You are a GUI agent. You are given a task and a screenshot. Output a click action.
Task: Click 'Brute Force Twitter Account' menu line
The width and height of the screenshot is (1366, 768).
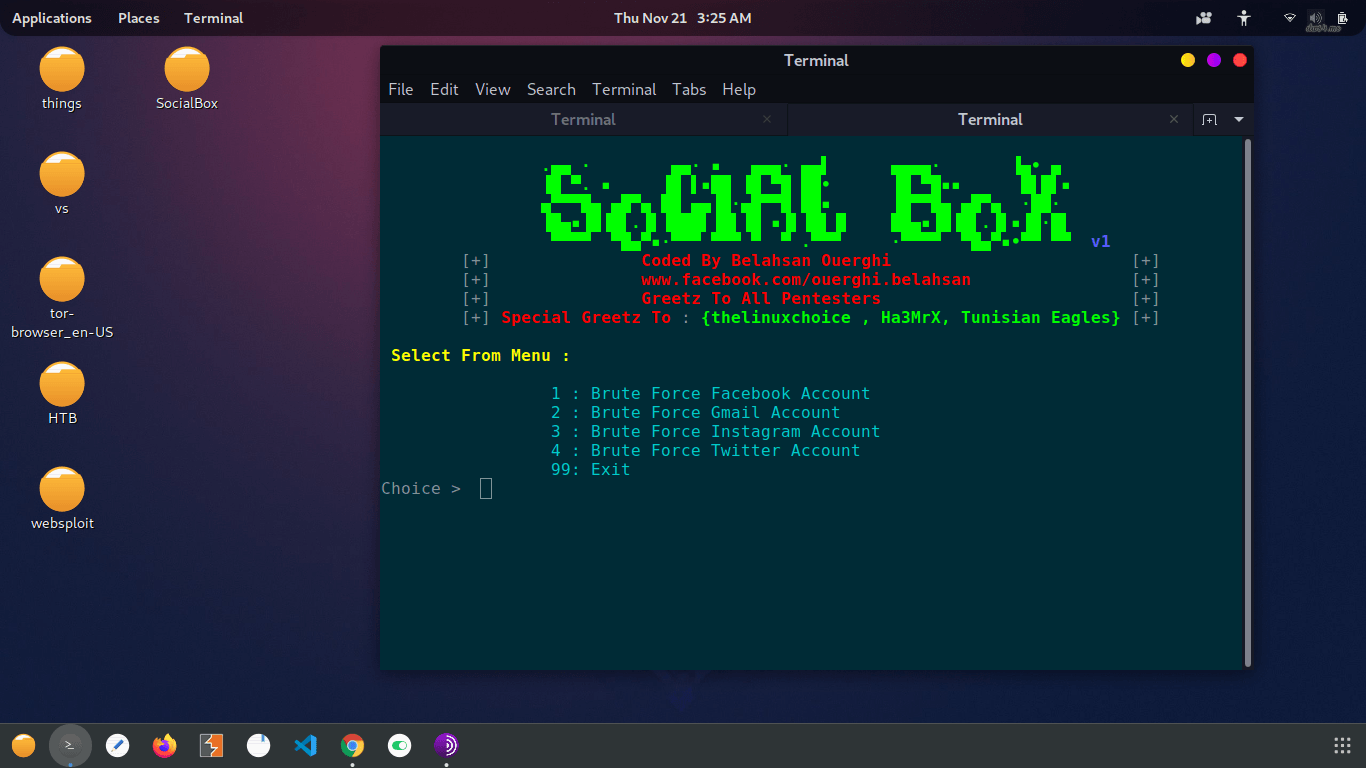coord(706,450)
